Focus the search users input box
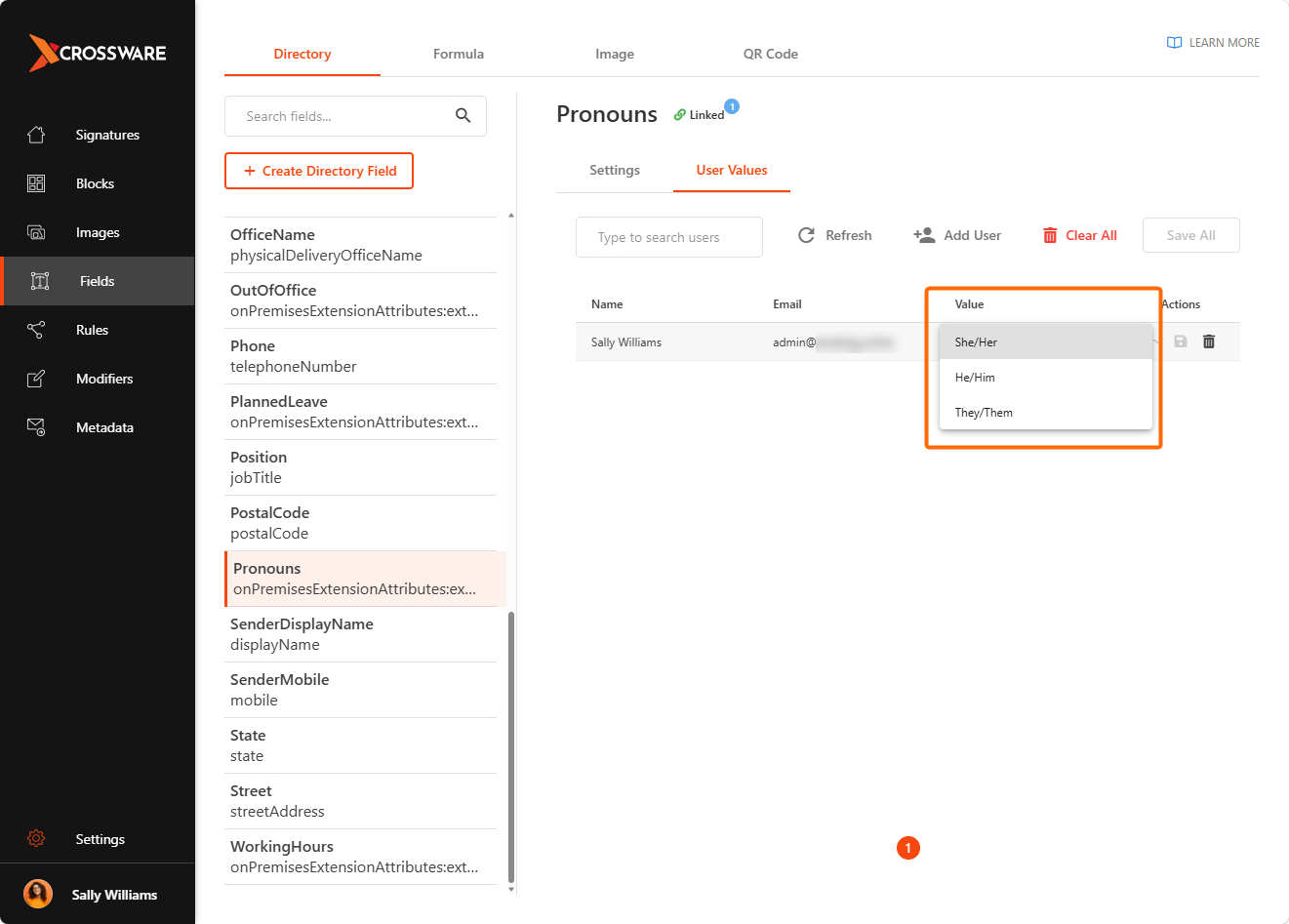1289x924 pixels. click(x=669, y=237)
